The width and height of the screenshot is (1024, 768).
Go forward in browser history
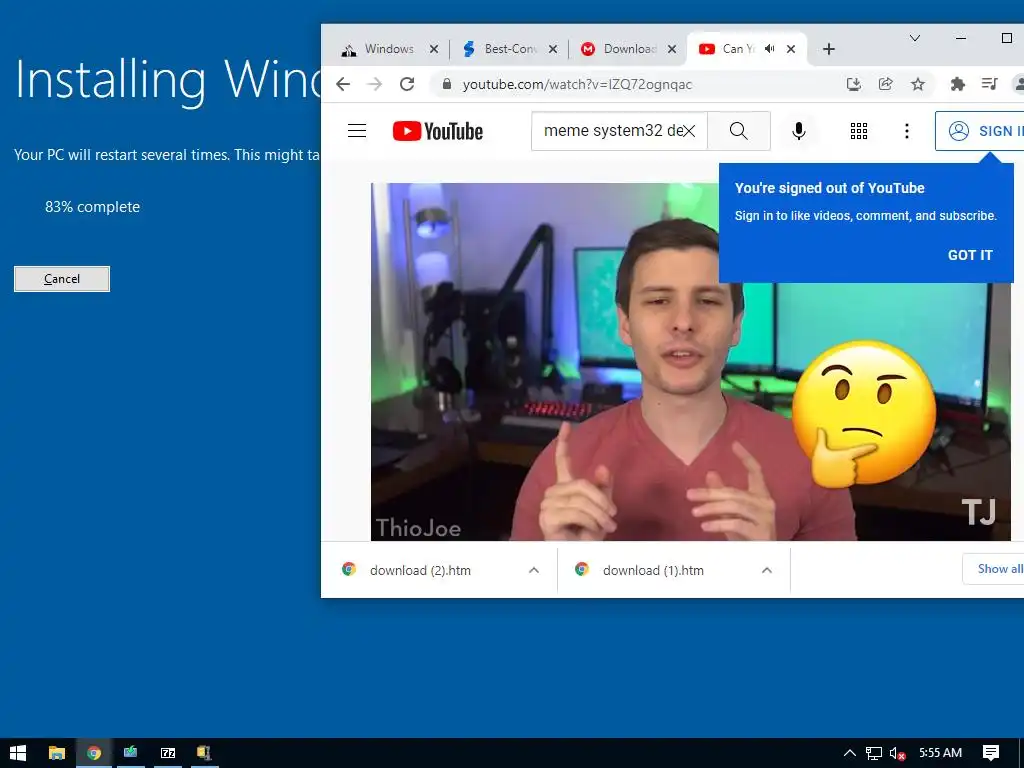tap(374, 84)
